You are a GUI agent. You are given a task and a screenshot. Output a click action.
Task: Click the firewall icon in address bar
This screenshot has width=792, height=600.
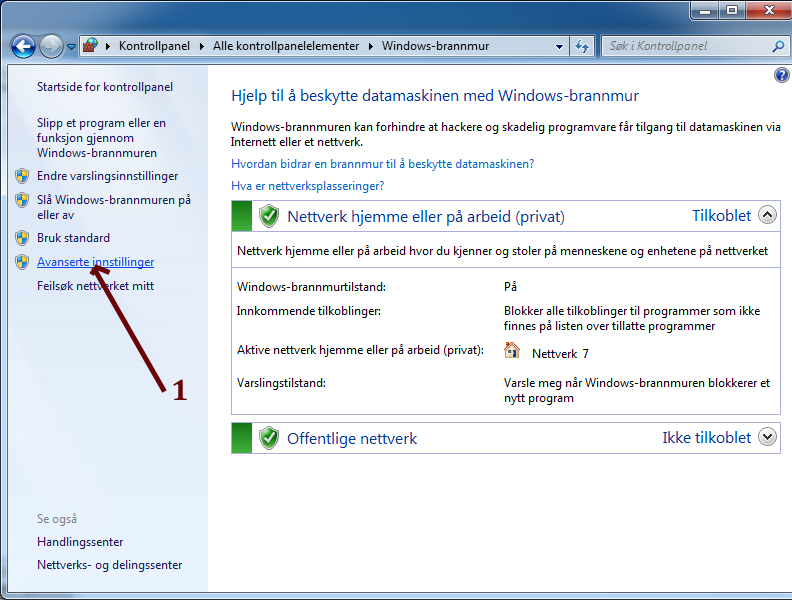coord(90,46)
